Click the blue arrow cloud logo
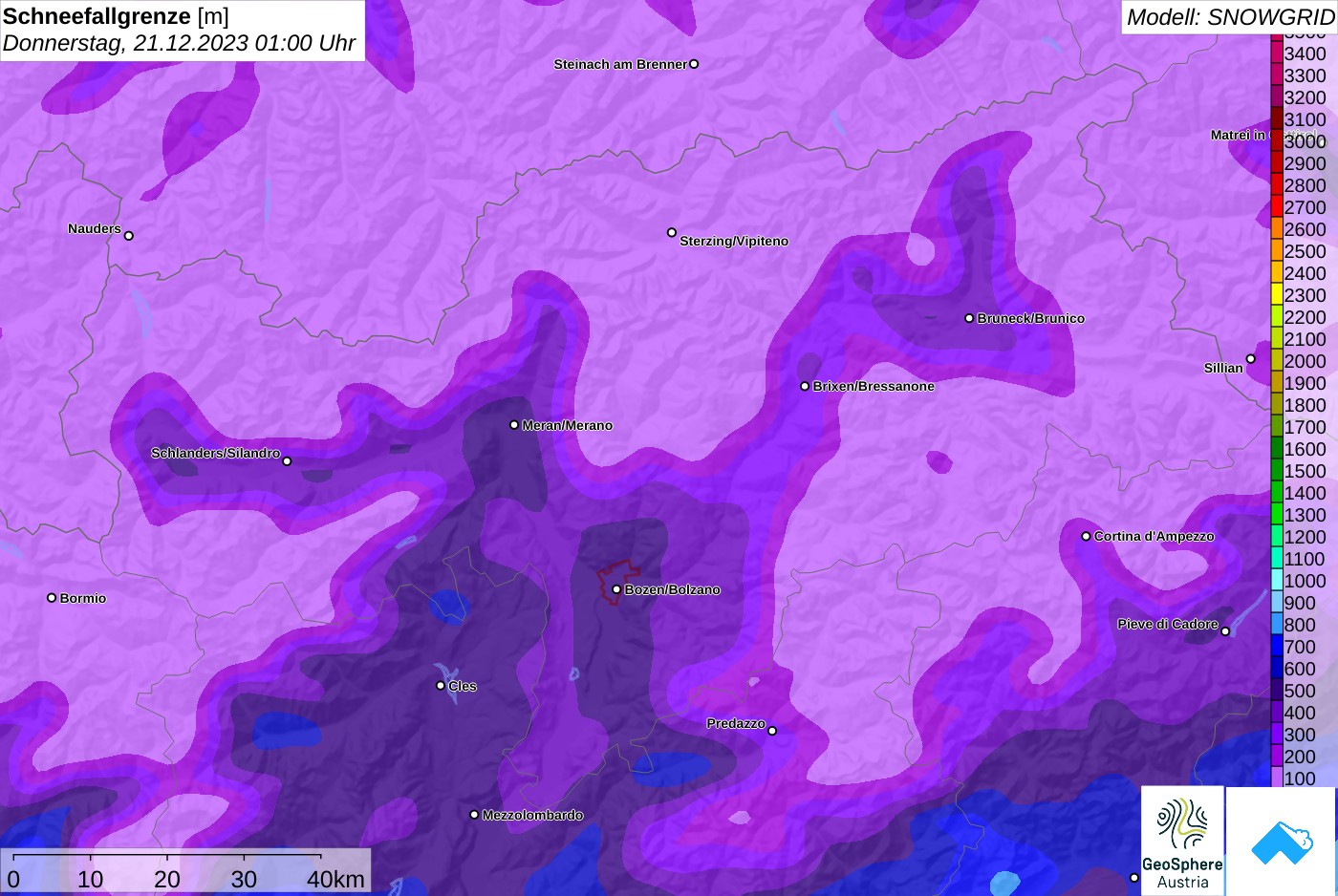The width and height of the screenshot is (1338, 896). [1282, 842]
